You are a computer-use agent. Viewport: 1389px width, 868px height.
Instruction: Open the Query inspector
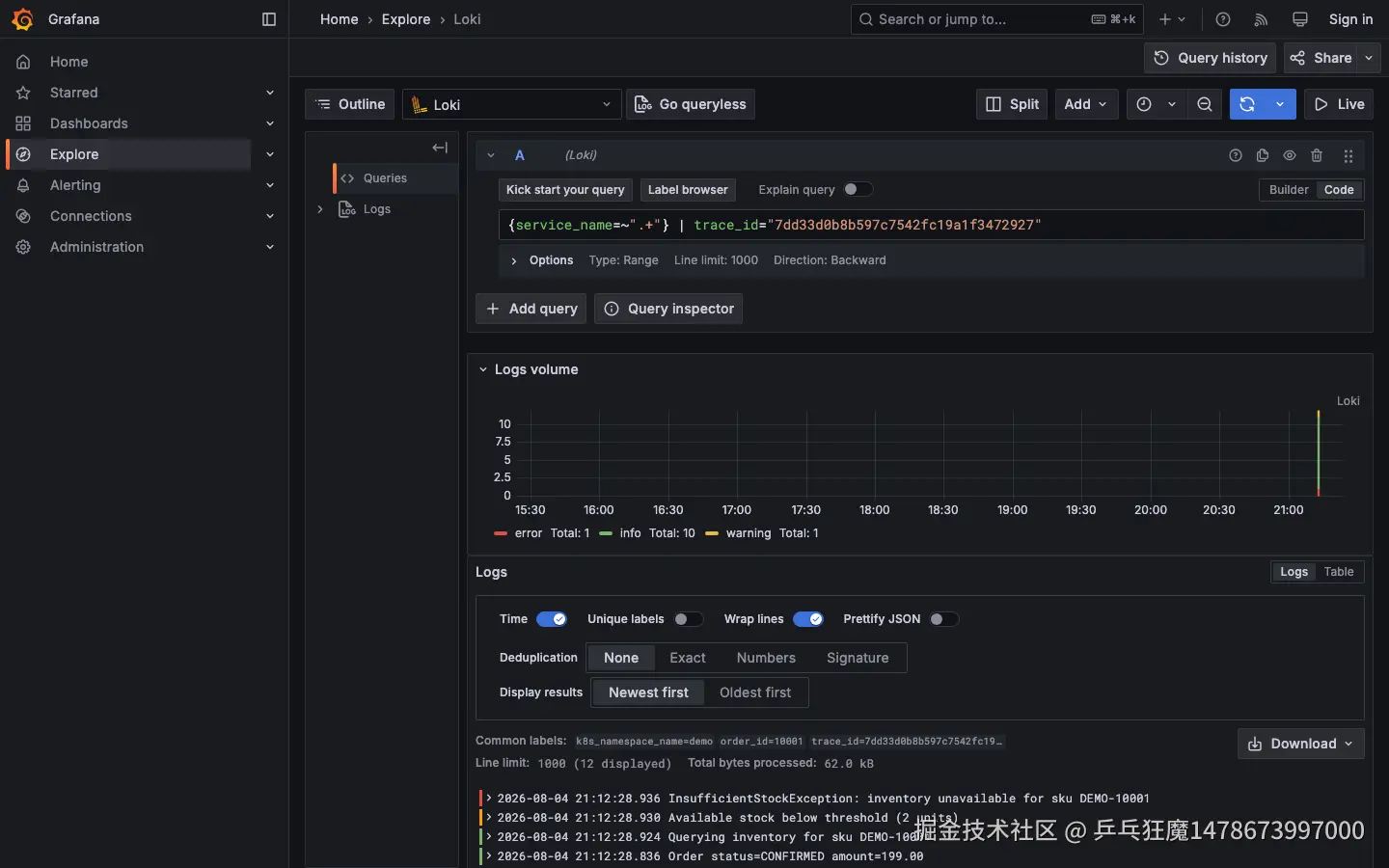[668, 309]
